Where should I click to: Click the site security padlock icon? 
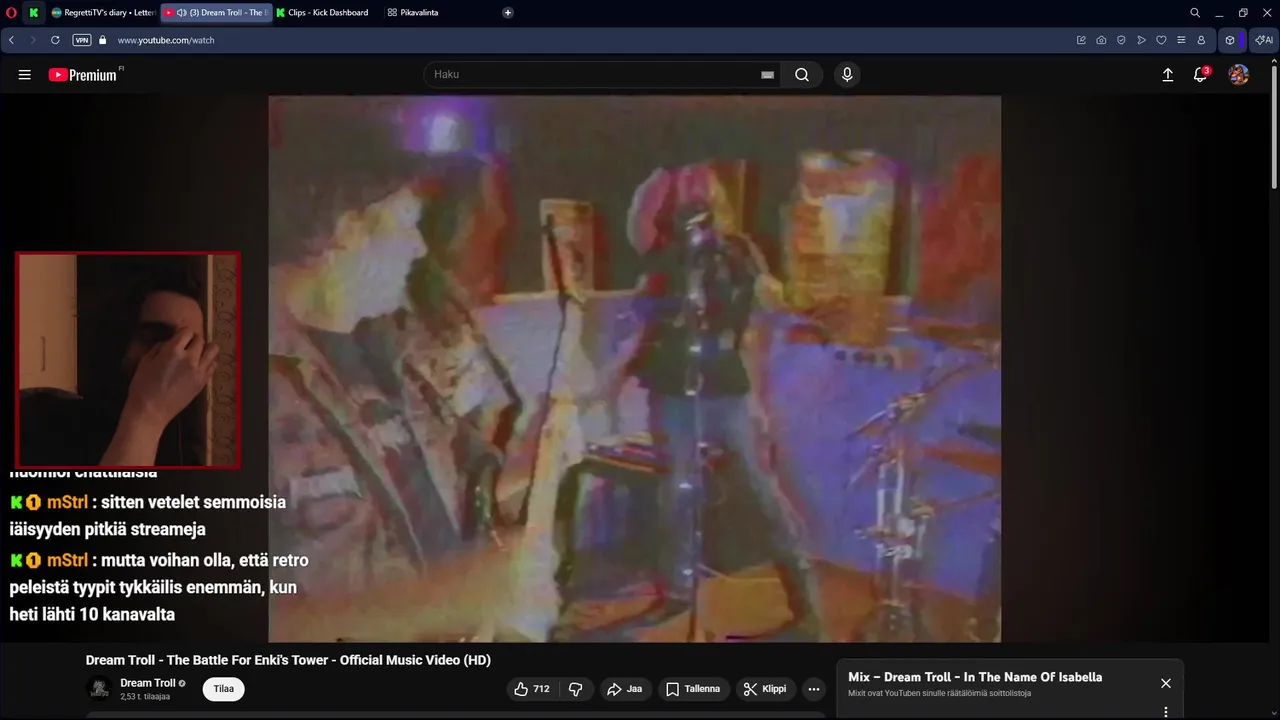pos(102,40)
